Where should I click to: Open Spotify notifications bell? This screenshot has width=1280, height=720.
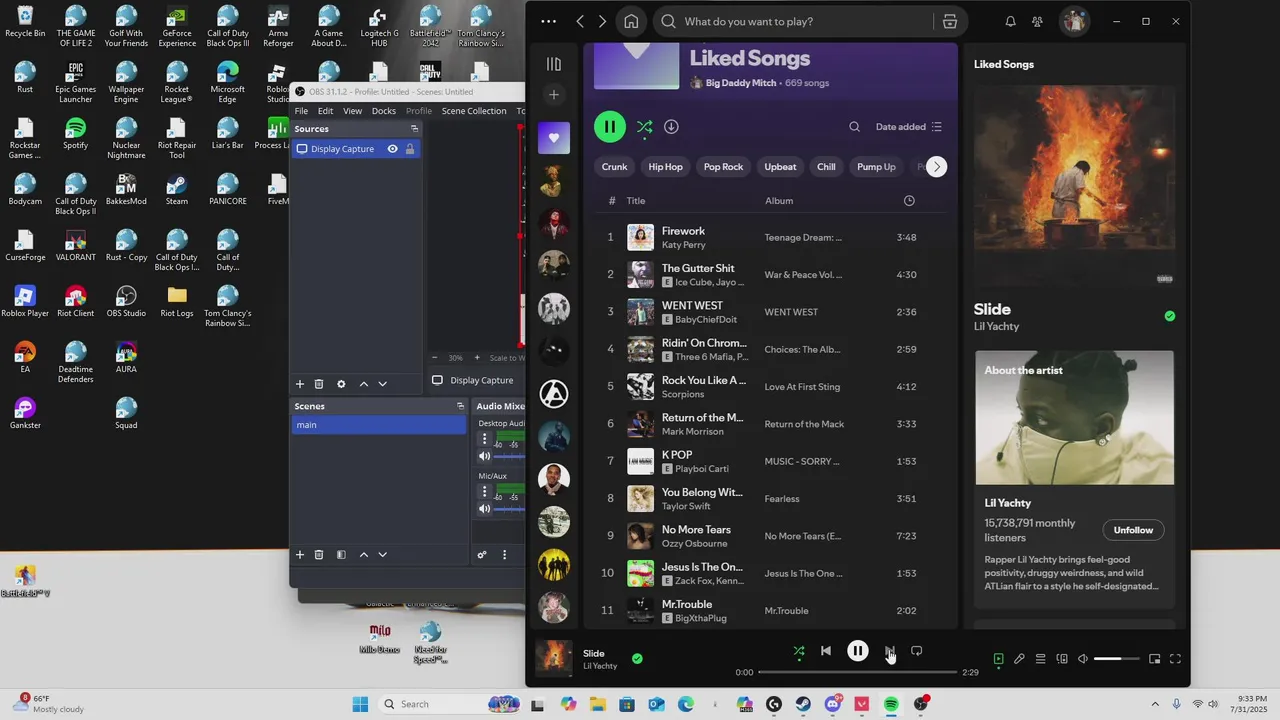point(1010,21)
